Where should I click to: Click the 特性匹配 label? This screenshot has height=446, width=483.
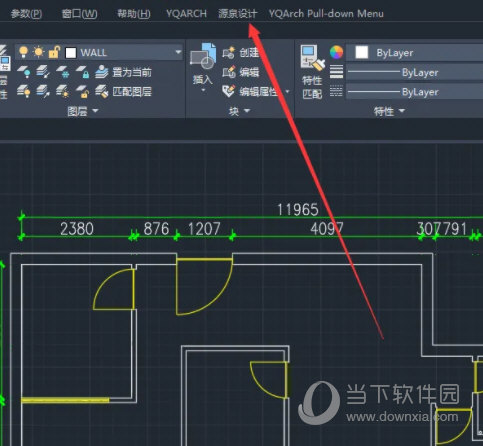(x=312, y=87)
